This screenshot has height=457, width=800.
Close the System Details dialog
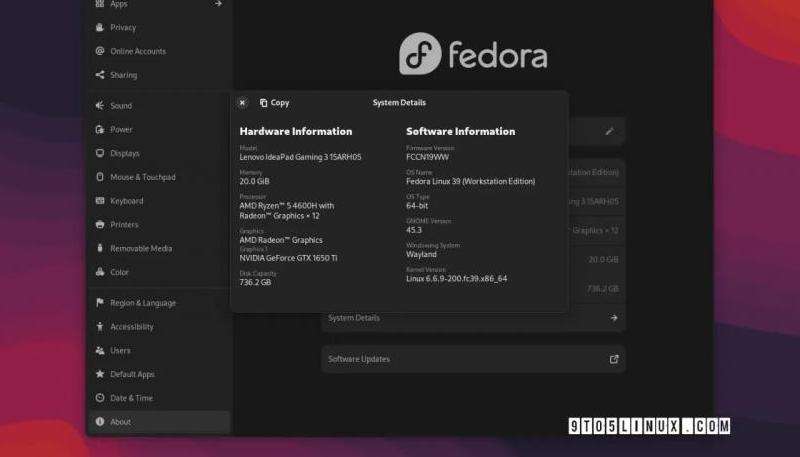(x=242, y=103)
